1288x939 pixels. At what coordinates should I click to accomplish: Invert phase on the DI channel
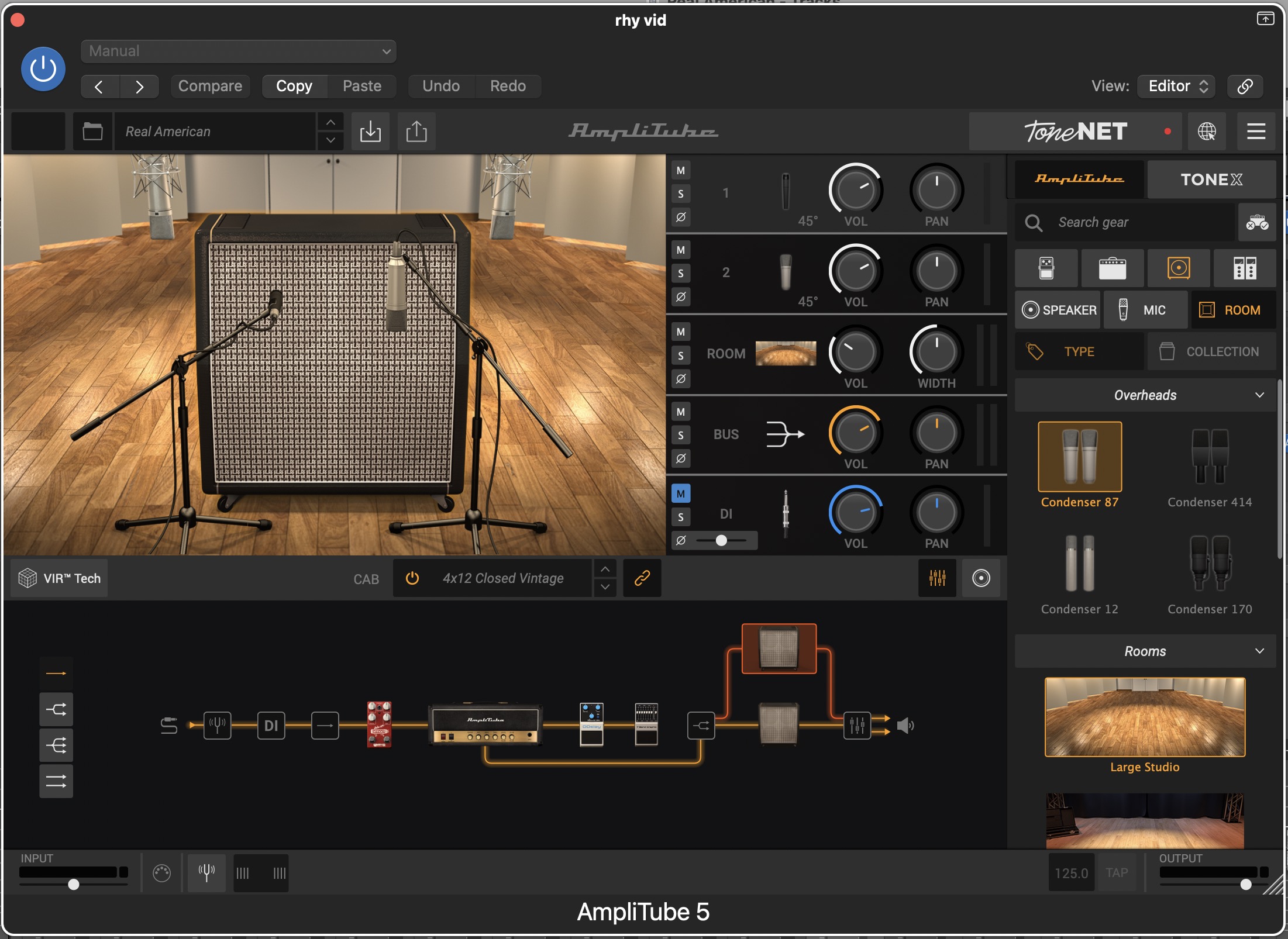click(x=681, y=541)
